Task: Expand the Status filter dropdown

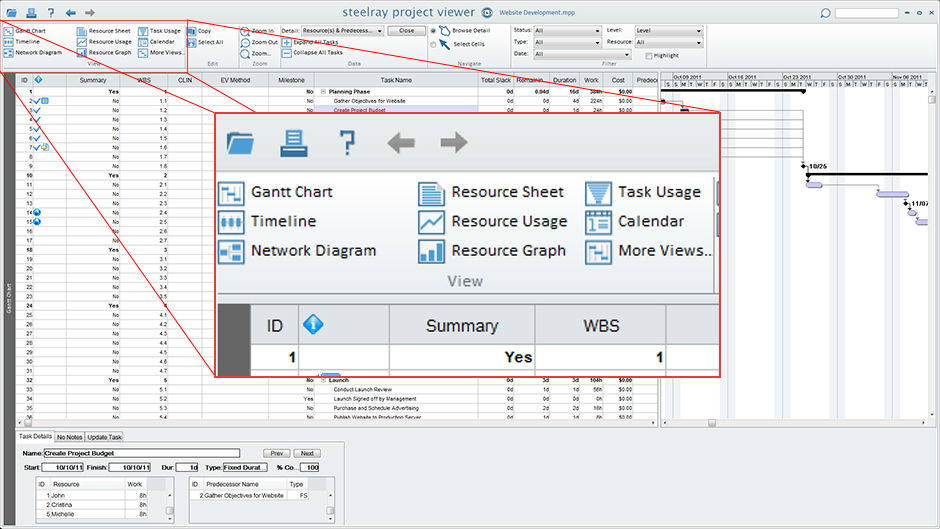Action: [567, 31]
